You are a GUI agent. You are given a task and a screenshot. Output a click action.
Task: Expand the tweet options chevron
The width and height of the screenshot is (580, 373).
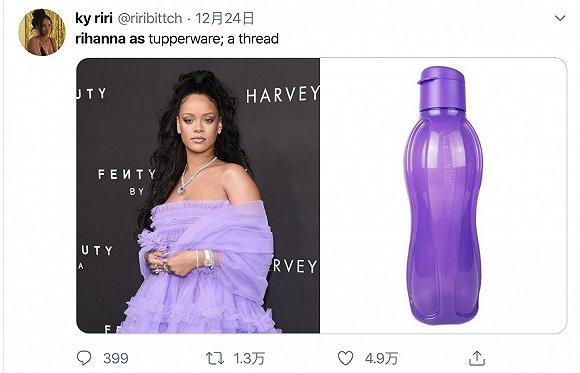click(560, 18)
